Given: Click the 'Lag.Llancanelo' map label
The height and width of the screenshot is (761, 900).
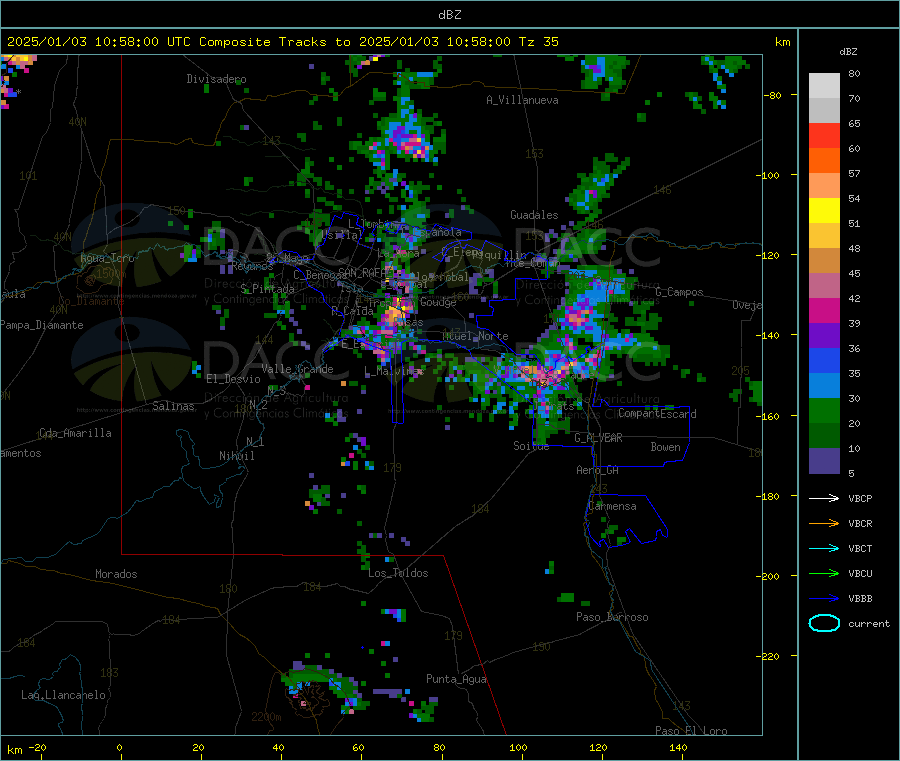Looking at the screenshot, I should pos(63,695).
